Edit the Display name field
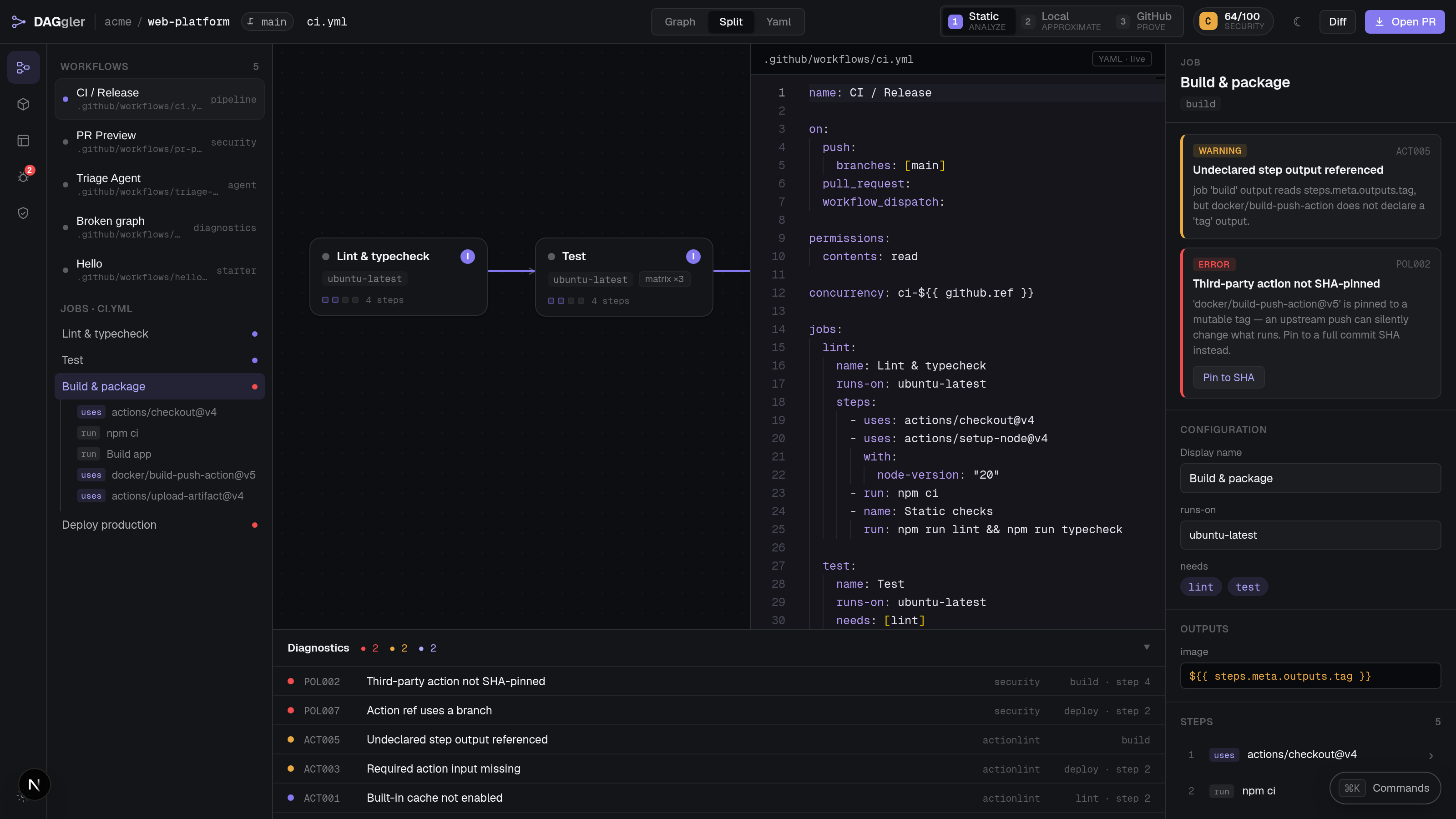The image size is (1456, 819). tap(1310, 478)
